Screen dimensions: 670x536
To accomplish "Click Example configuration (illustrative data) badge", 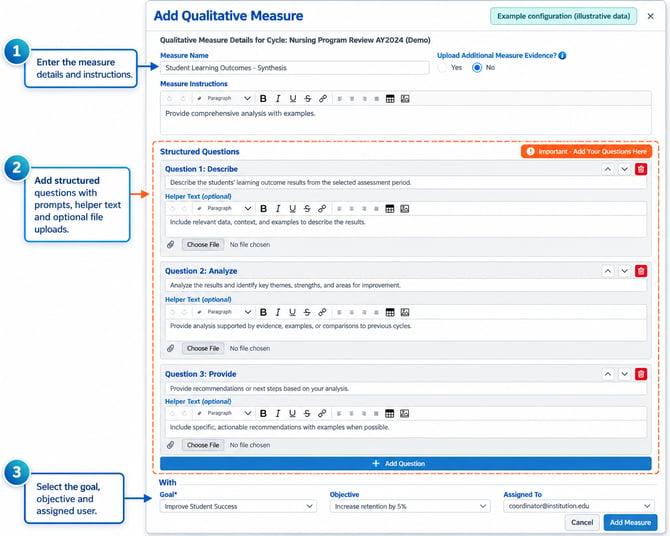I will [x=563, y=16].
